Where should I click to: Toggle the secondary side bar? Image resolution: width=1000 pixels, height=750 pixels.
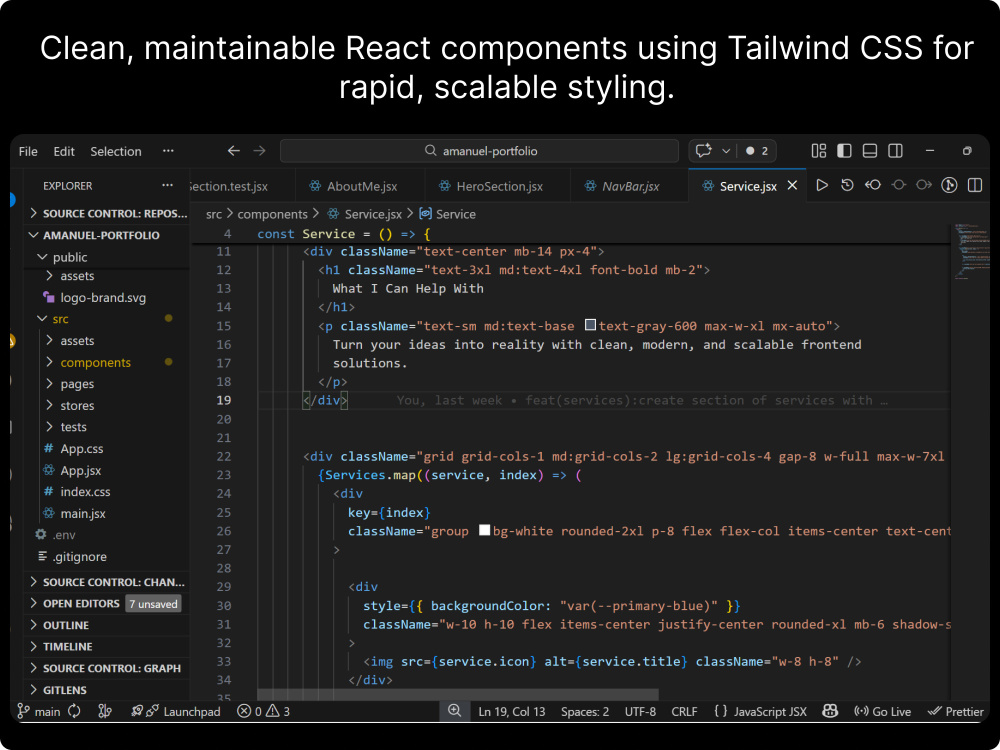895,151
